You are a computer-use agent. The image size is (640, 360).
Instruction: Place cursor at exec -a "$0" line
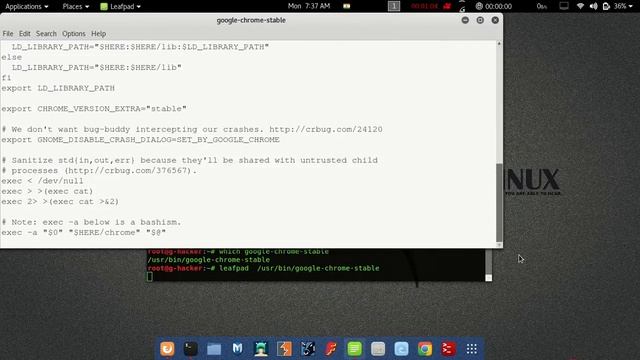83,232
